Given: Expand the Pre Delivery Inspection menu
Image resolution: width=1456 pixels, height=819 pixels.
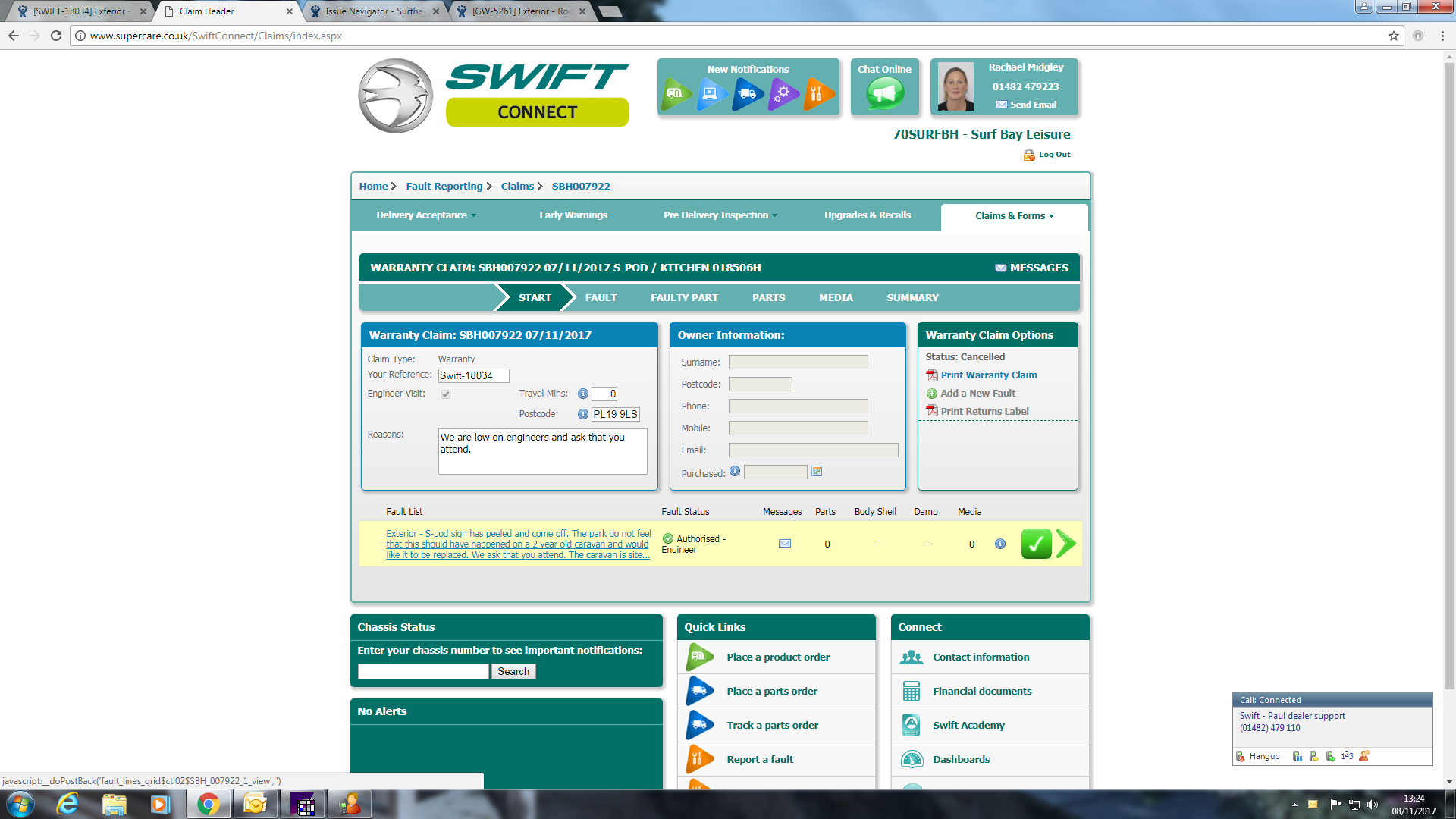Looking at the screenshot, I should tap(720, 215).
